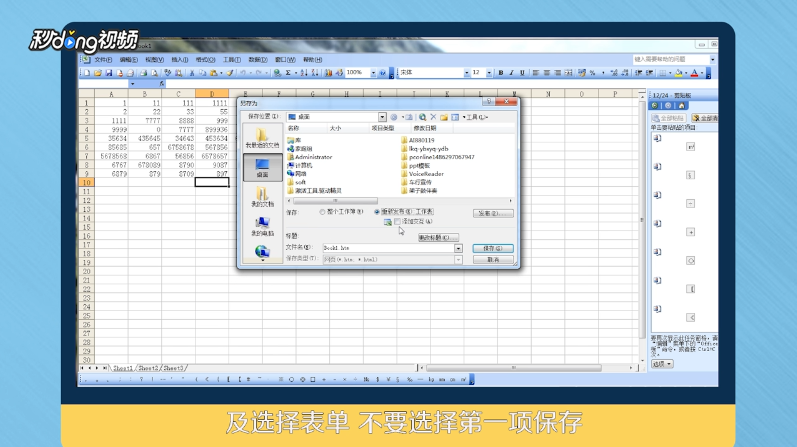Viewport: 797px width, 447px height.
Task: Click the Save floppy disk toolbar icon
Action: pyautogui.click(x=108, y=73)
